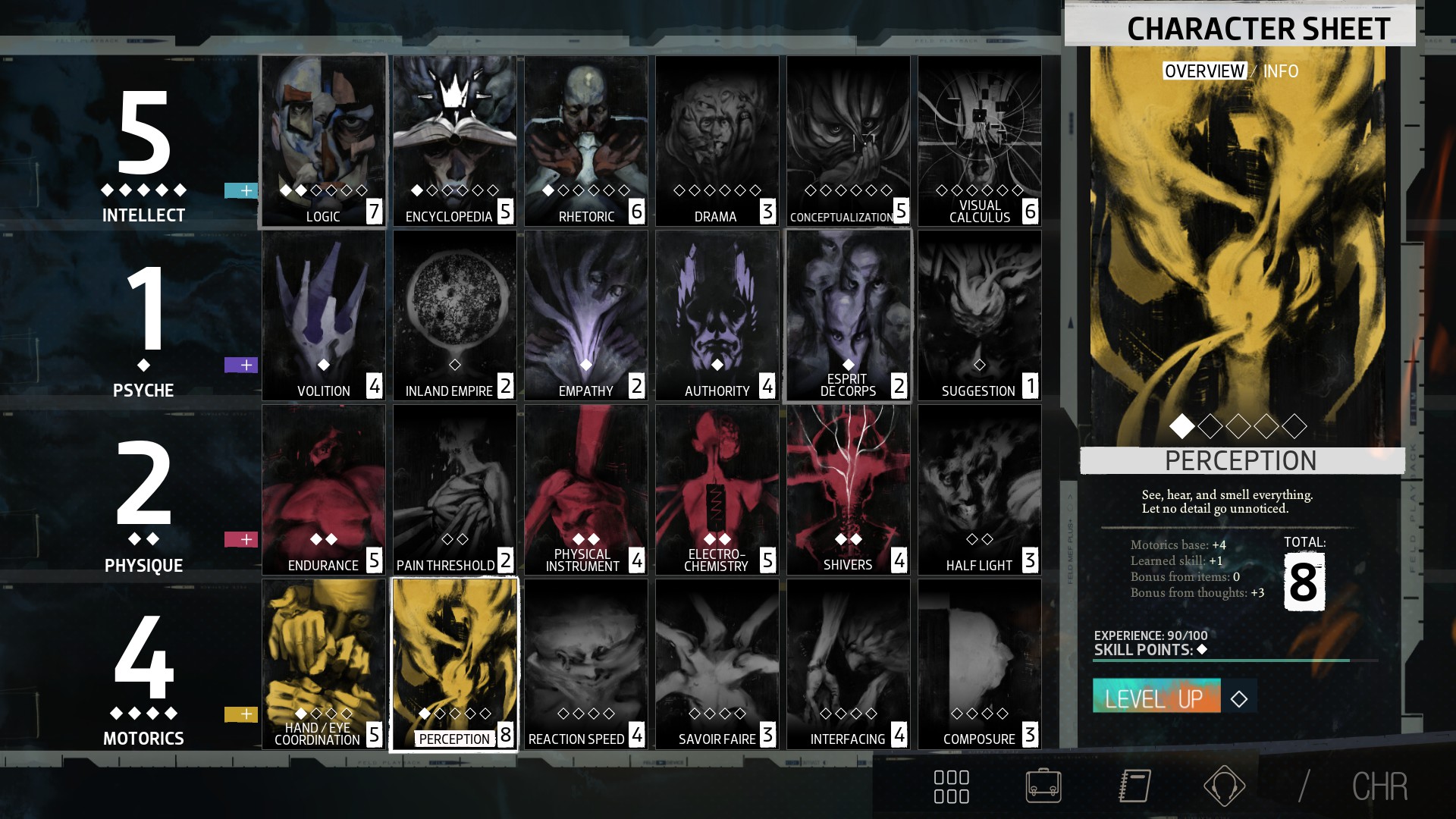
Task: Select the Hand/Eye Coordination skill card
Action: (x=324, y=664)
